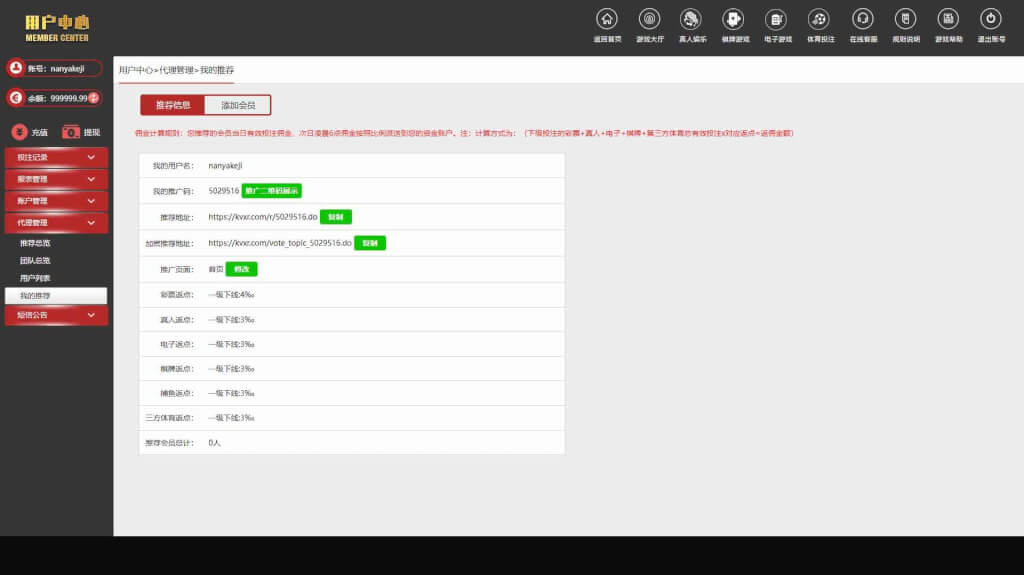1024x575 pixels.
Task: Go to 返回首页 home icon
Action: (607, 19)
